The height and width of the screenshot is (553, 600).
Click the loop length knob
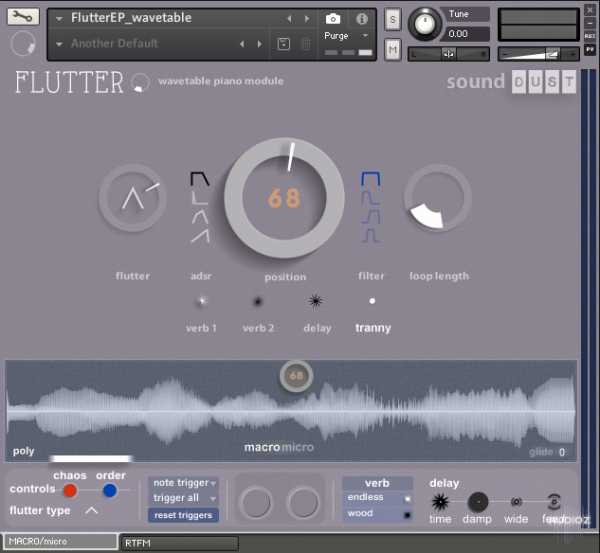pos(437,198)
